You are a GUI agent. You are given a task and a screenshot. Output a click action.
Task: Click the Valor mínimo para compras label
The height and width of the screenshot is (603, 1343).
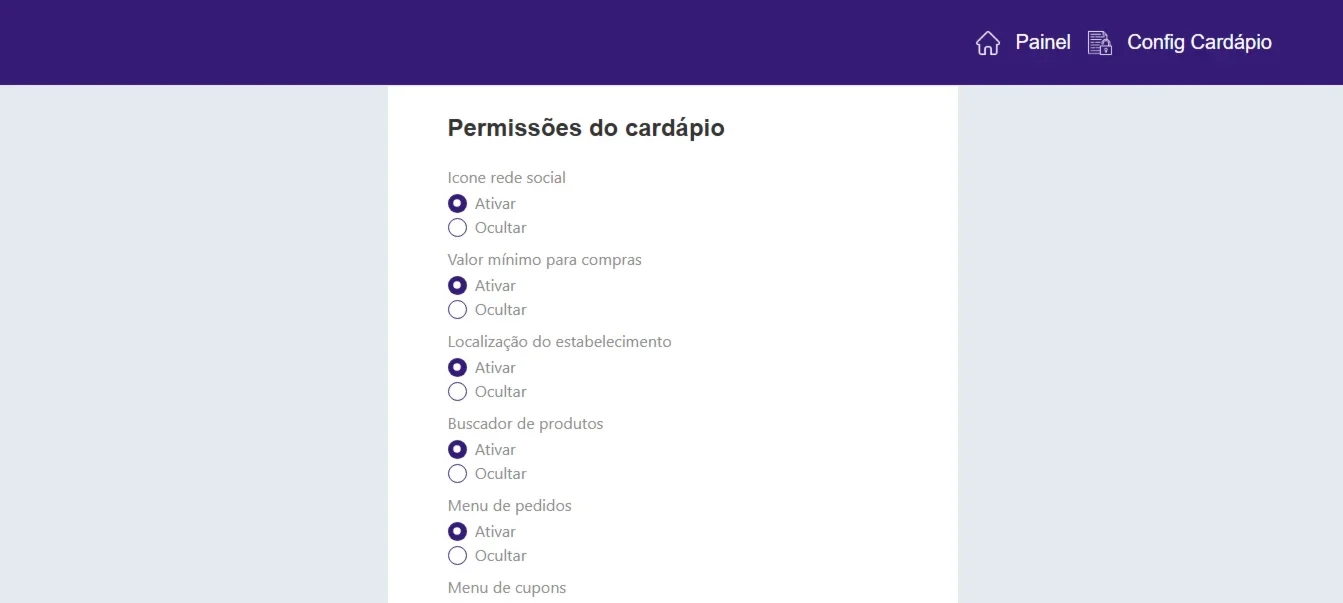(x=545, y=260)
